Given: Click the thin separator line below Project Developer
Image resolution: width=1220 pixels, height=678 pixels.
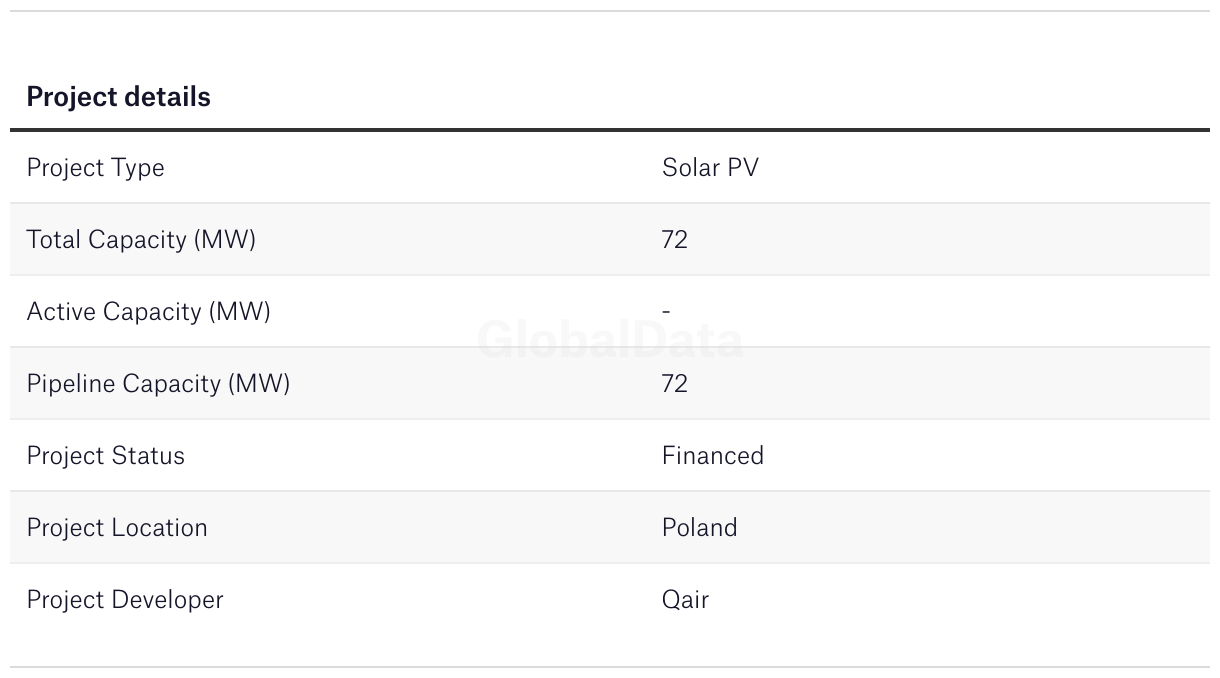Looking at the screenshot, I should point(610,667).
